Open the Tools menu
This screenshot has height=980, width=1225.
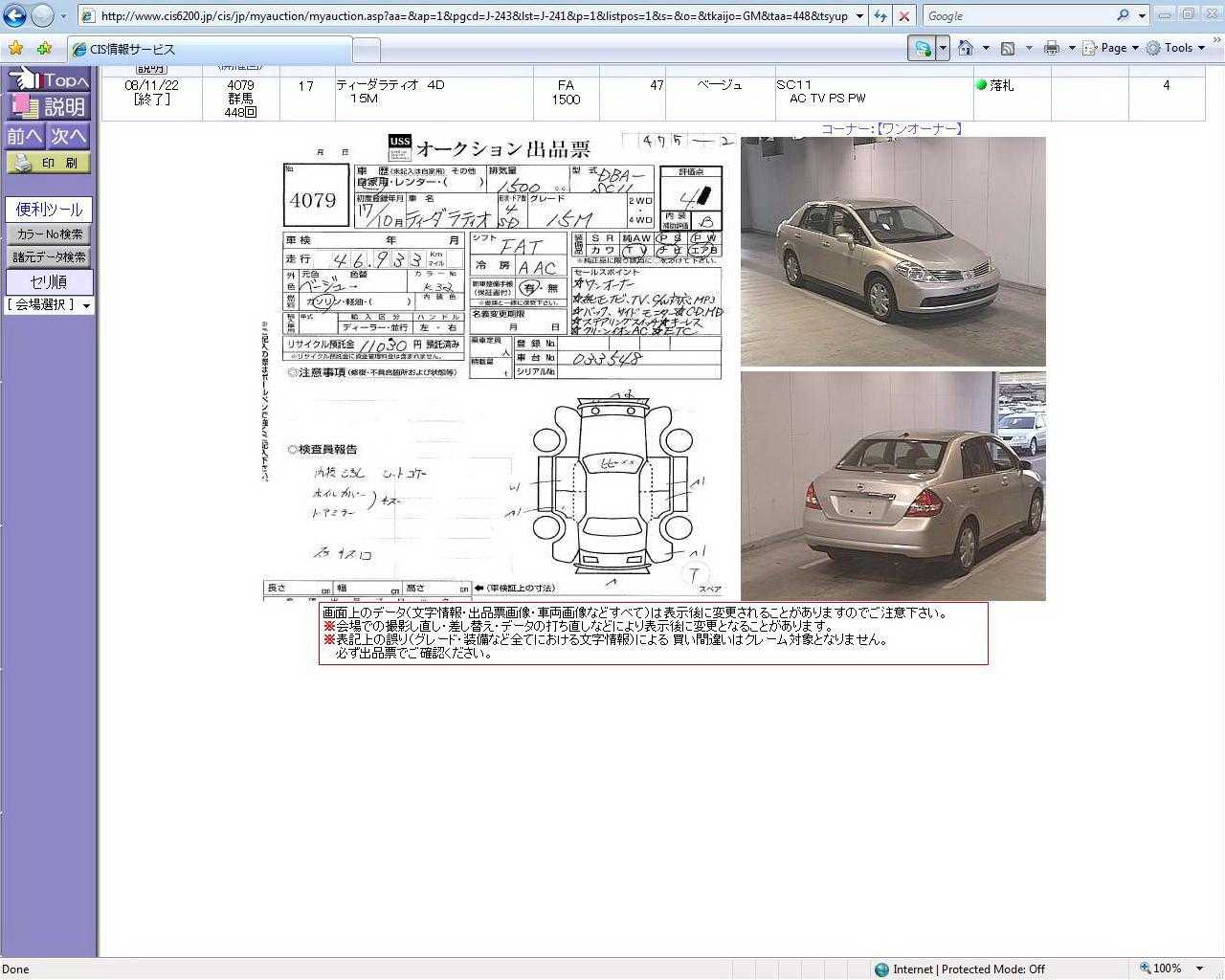tap(1175, 48)
